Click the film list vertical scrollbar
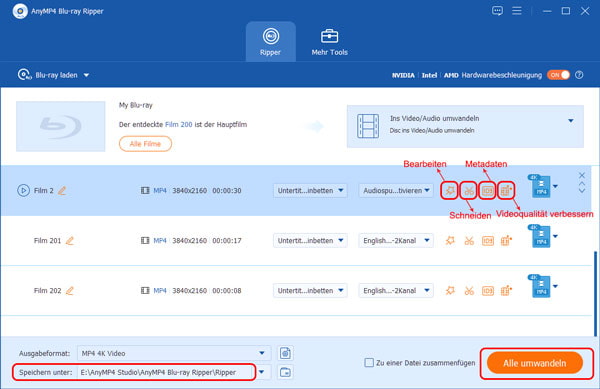Screen dimensions: 600x389 595,293
